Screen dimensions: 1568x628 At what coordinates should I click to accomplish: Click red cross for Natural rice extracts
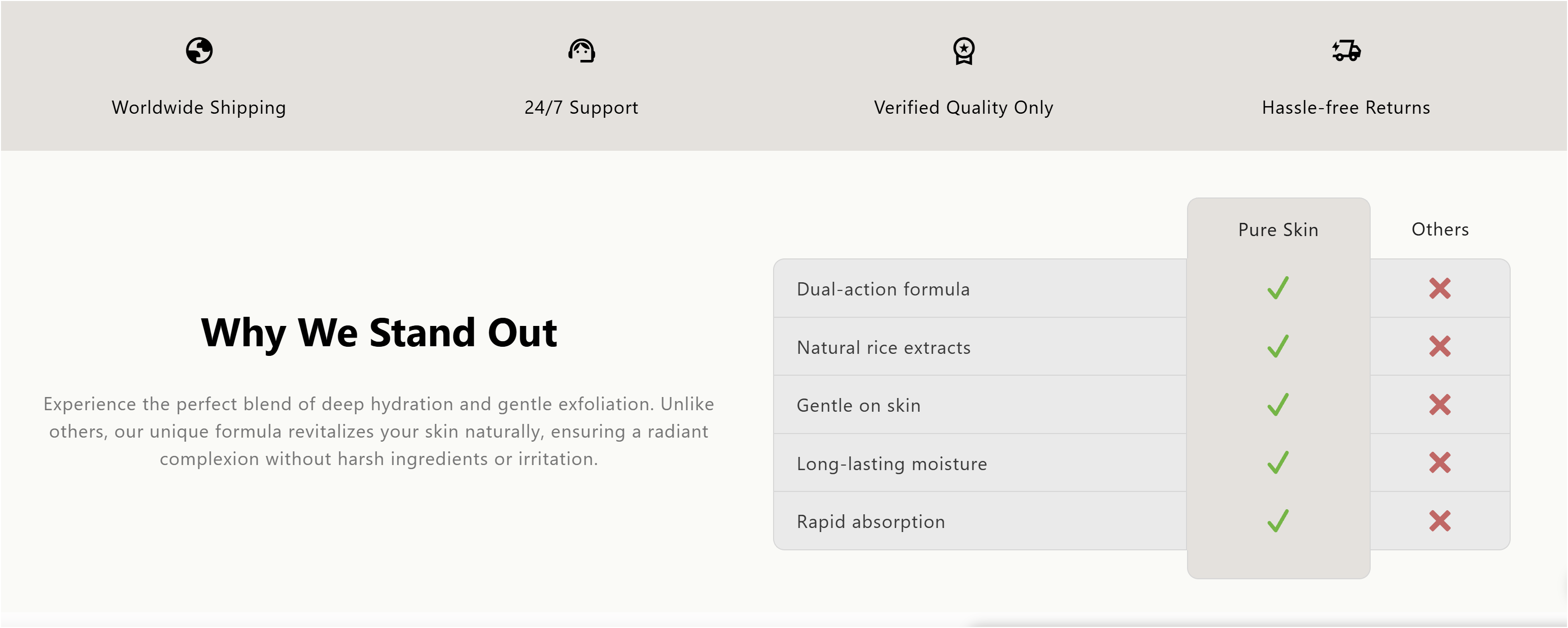[1440, 347]
